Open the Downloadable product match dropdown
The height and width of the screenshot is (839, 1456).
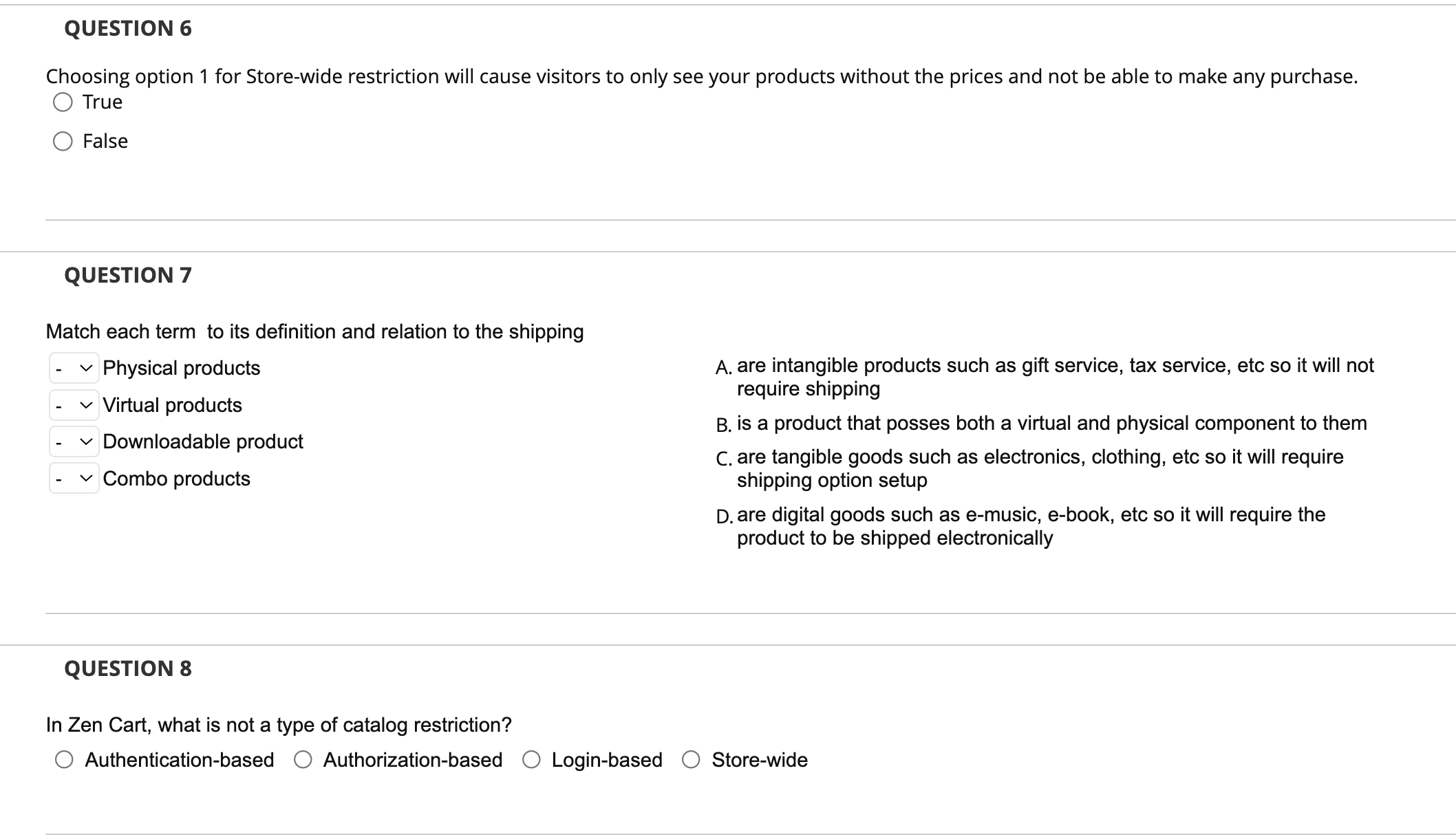(x=74, y=442)
